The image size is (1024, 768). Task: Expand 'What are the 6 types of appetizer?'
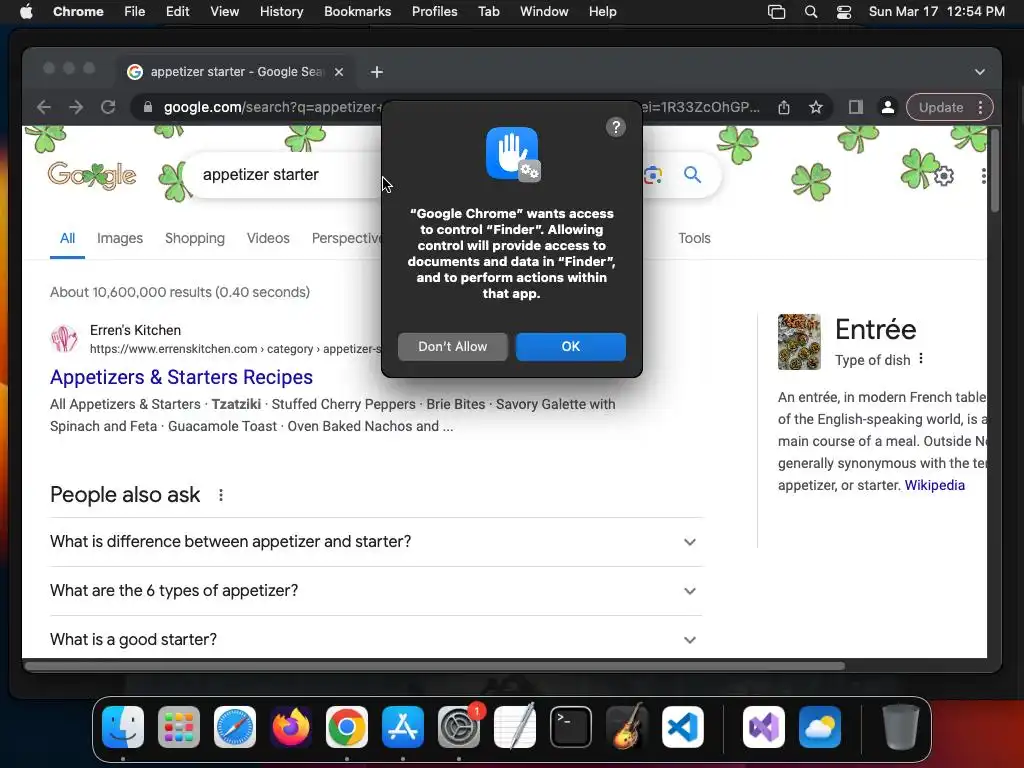click(x=376, y=590)
